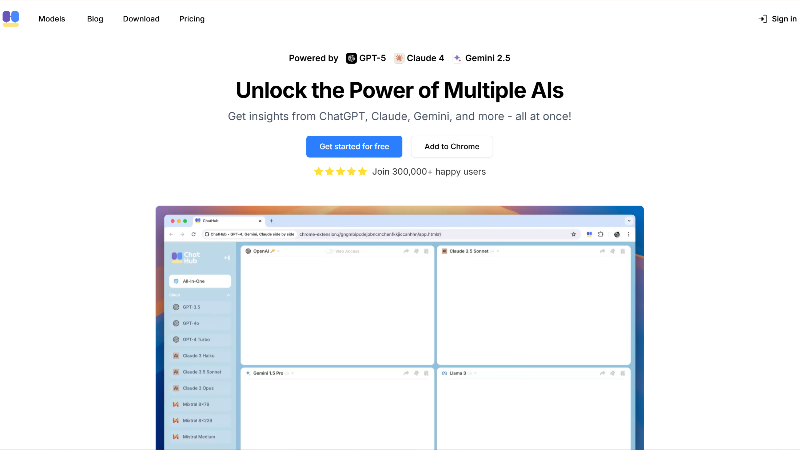
Task: Click the clear-chat icon in the Llama 3 panel
Action: (x=612, y=373)
